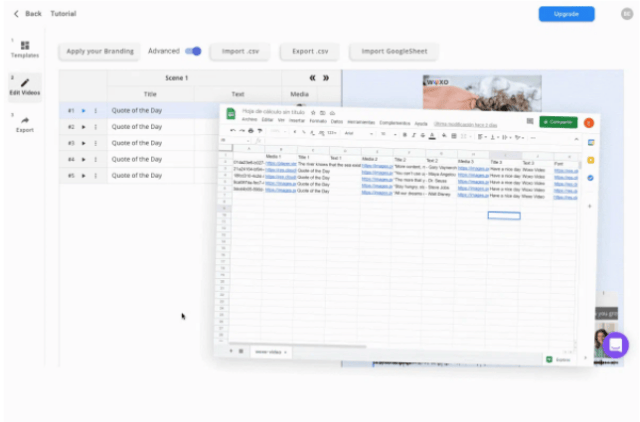The height and width of the screenshot is (422, 640).
Task: Click the Import .csv button
Action: [x=240, y=51]
